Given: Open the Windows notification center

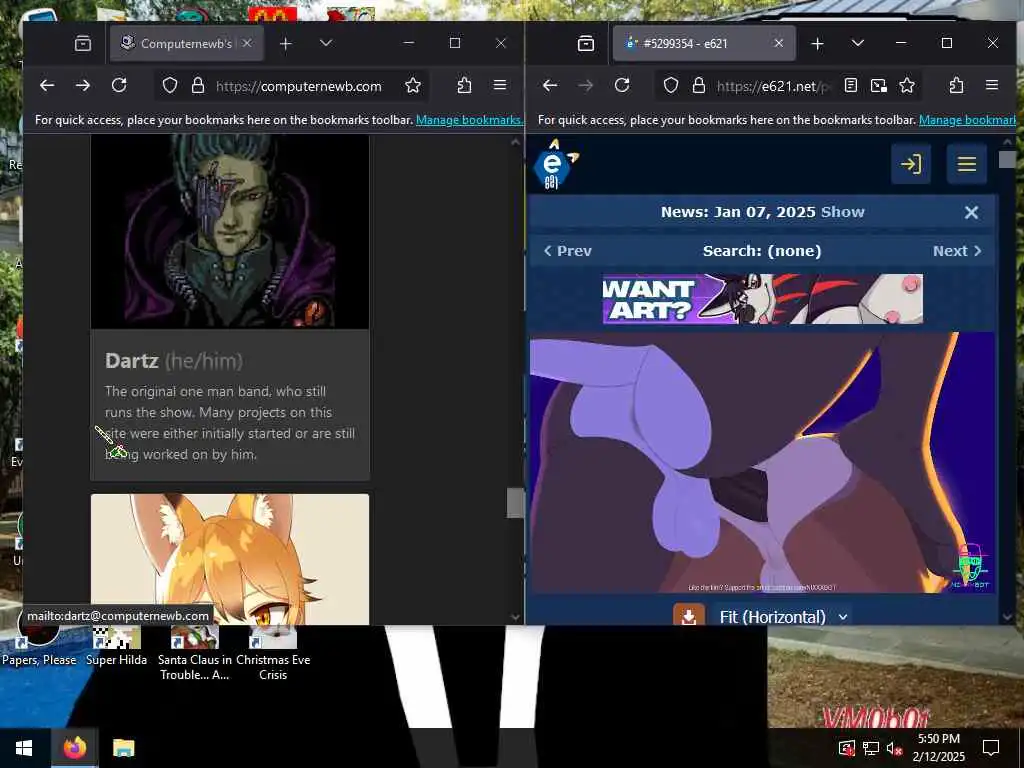Looking at the screenshot, I should coord(991,748).
